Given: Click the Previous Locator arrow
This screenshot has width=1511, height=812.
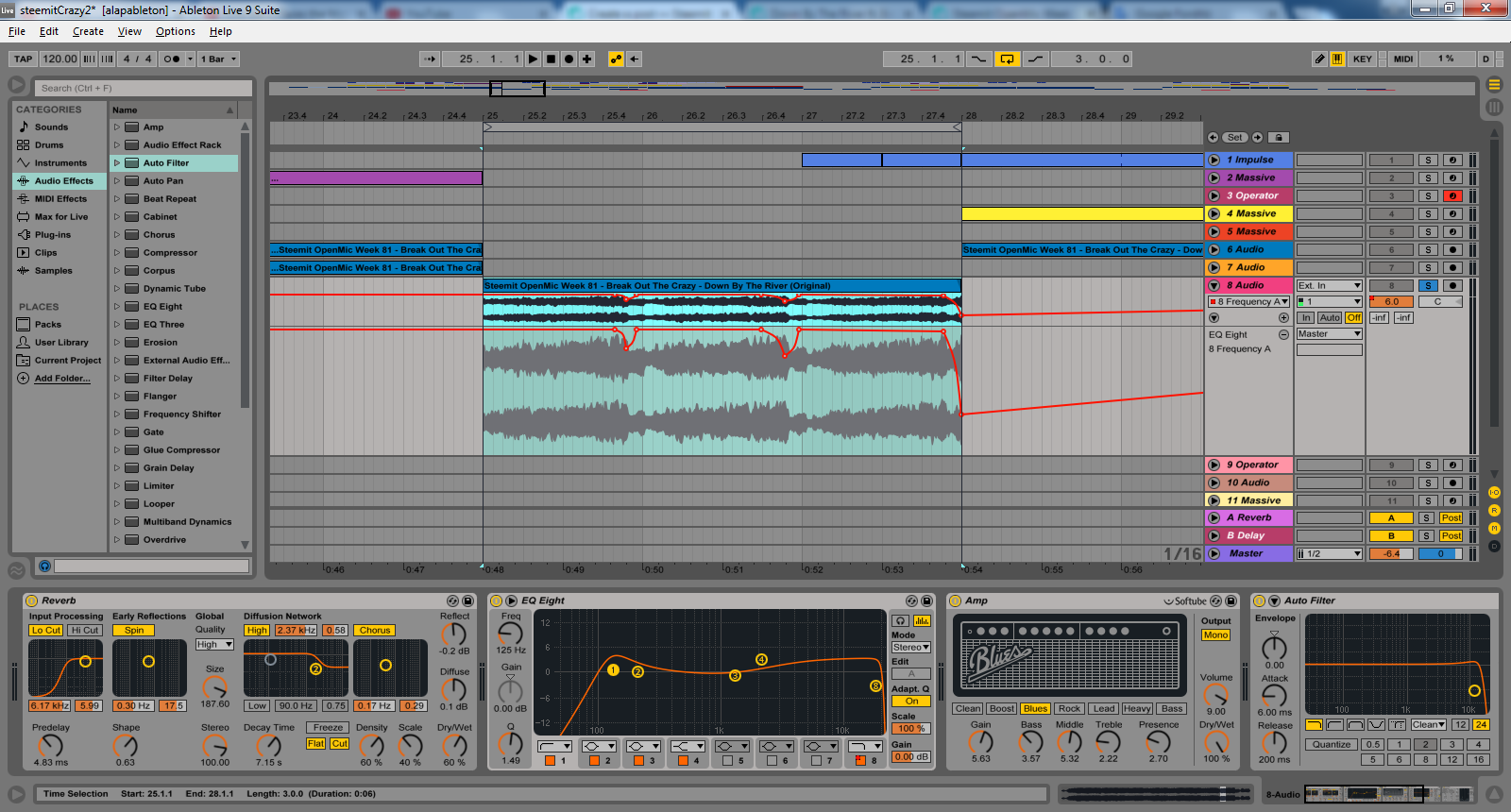Looking at the screenshot, I should pyautogui.click(x=1214, y=137).
